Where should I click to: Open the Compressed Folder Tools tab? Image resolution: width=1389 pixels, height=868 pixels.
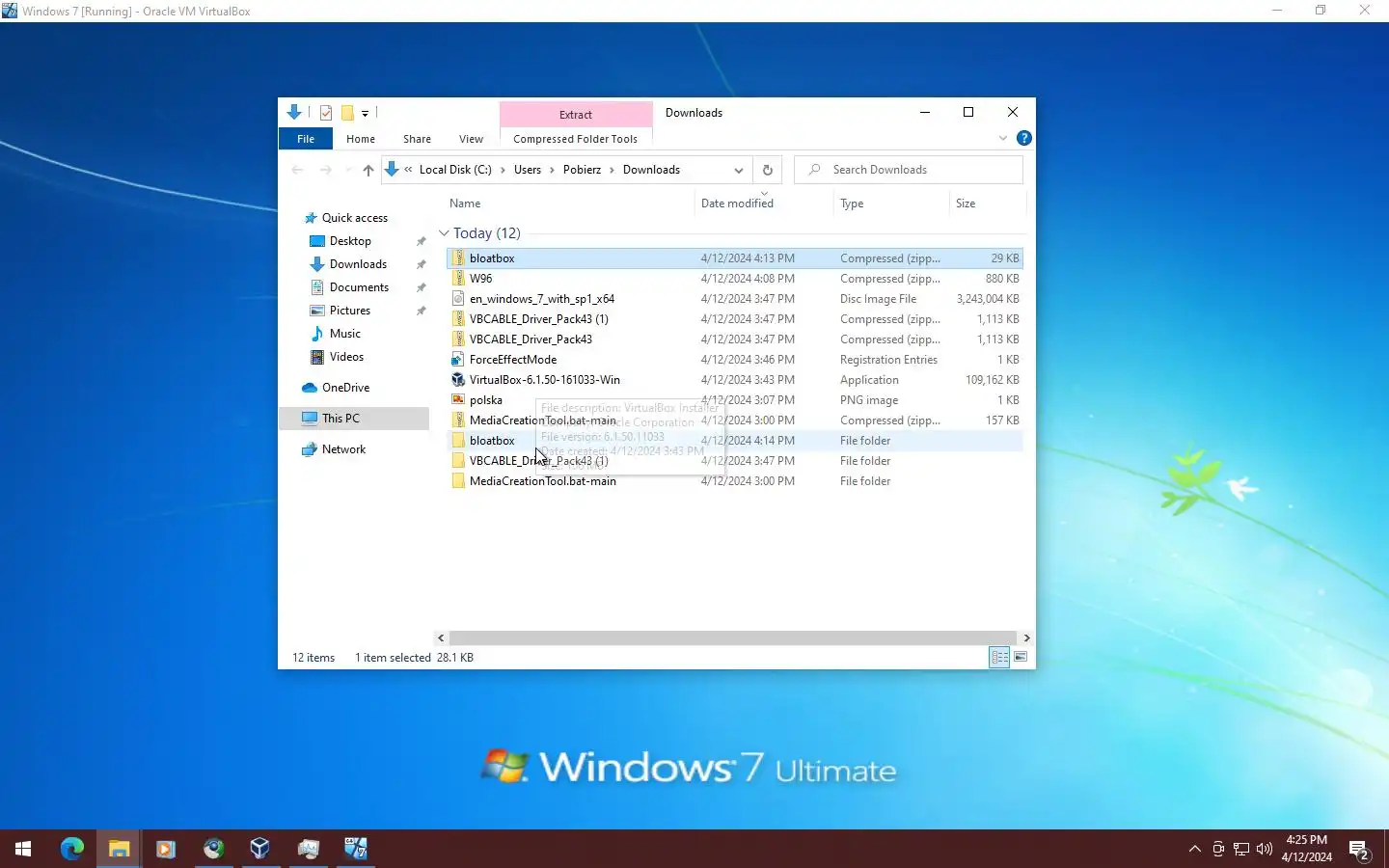(575, 139)
